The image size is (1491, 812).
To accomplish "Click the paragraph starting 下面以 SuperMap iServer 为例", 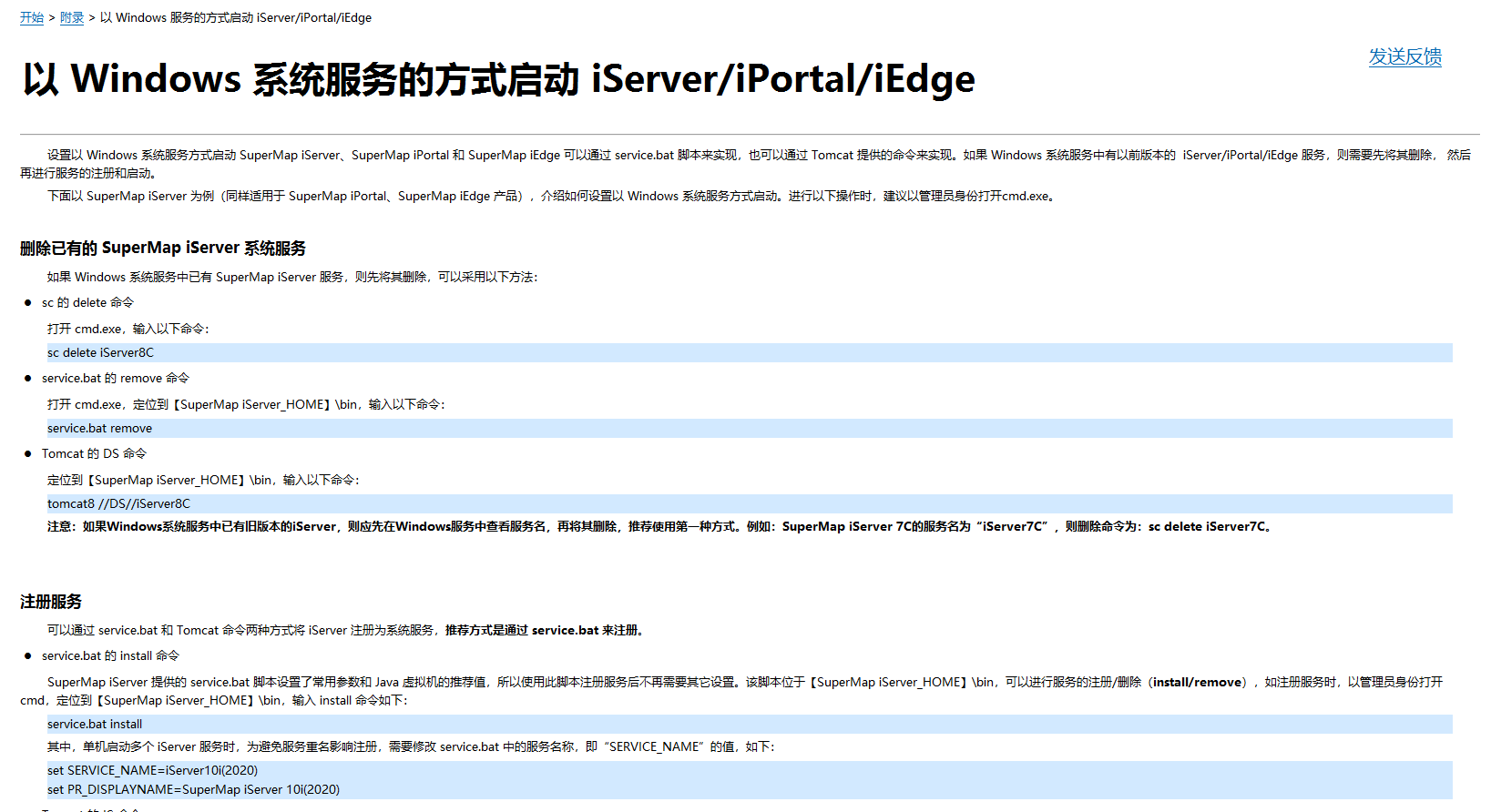I will pos(553,196).
